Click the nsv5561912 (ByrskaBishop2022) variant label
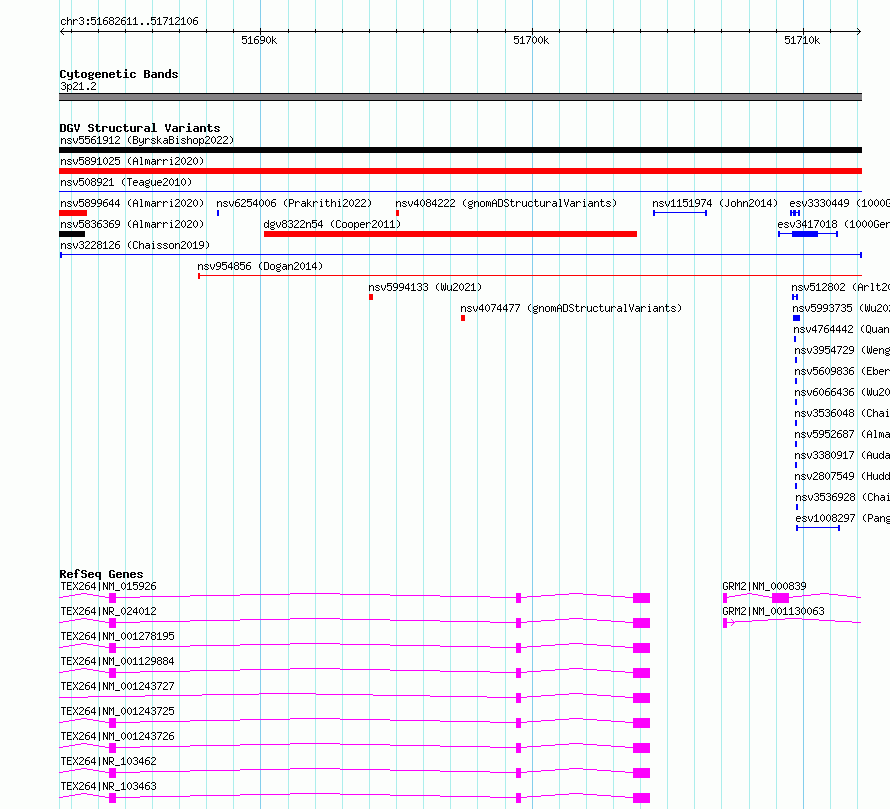 [147, 140]
